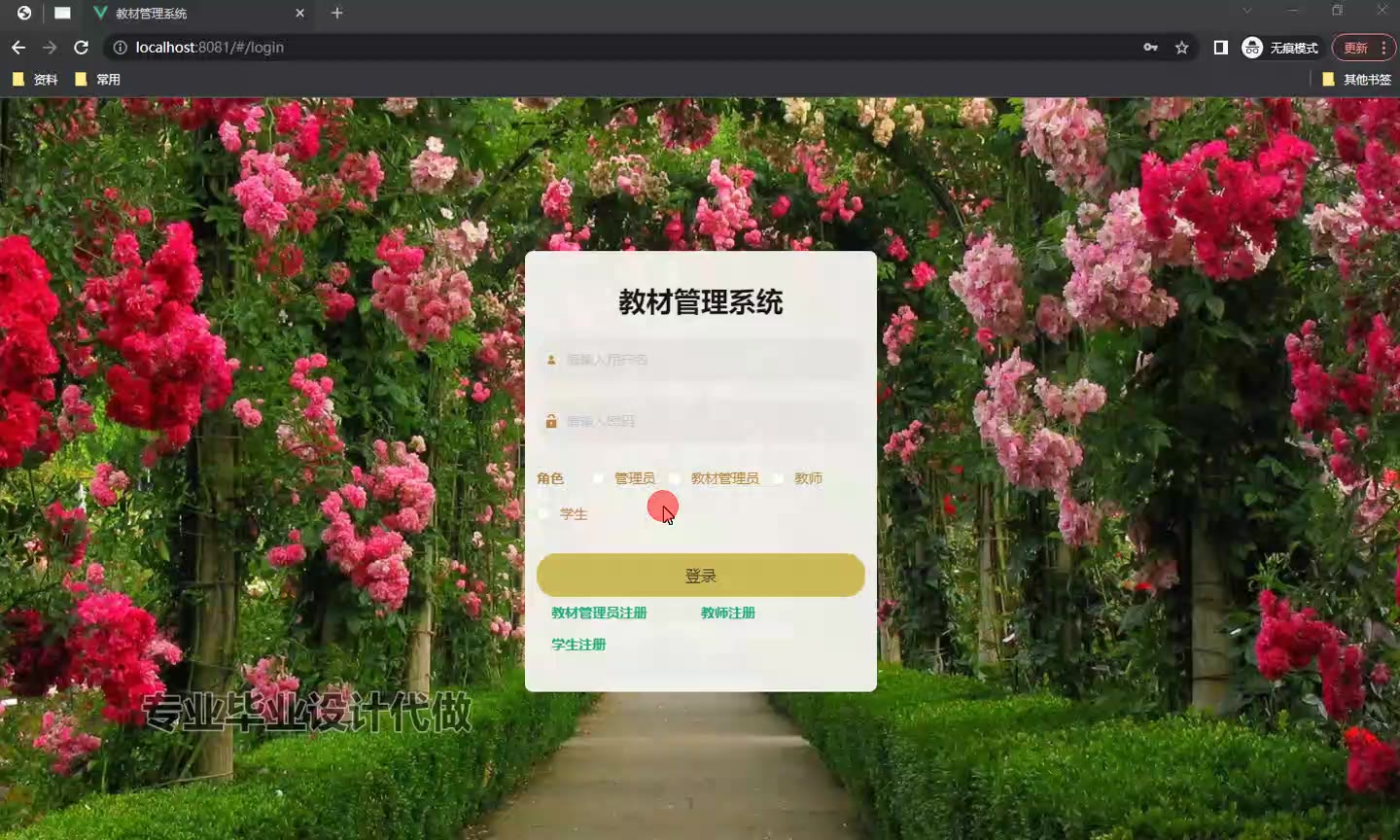Choose the 学生 role radio button
This screenshot has height=840, width=1400.
click(543, 514)
